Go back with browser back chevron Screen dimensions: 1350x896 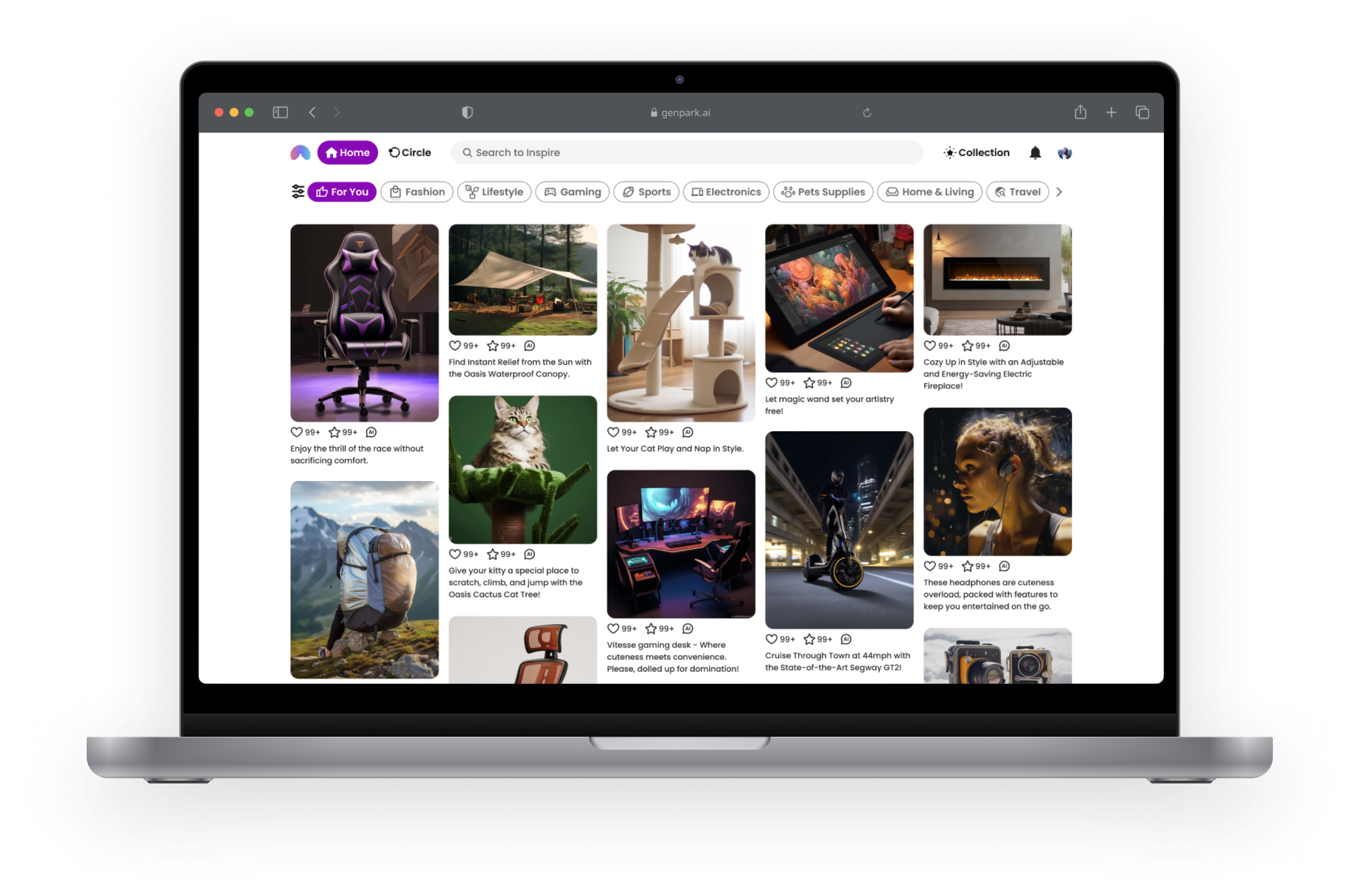point(312,113)
